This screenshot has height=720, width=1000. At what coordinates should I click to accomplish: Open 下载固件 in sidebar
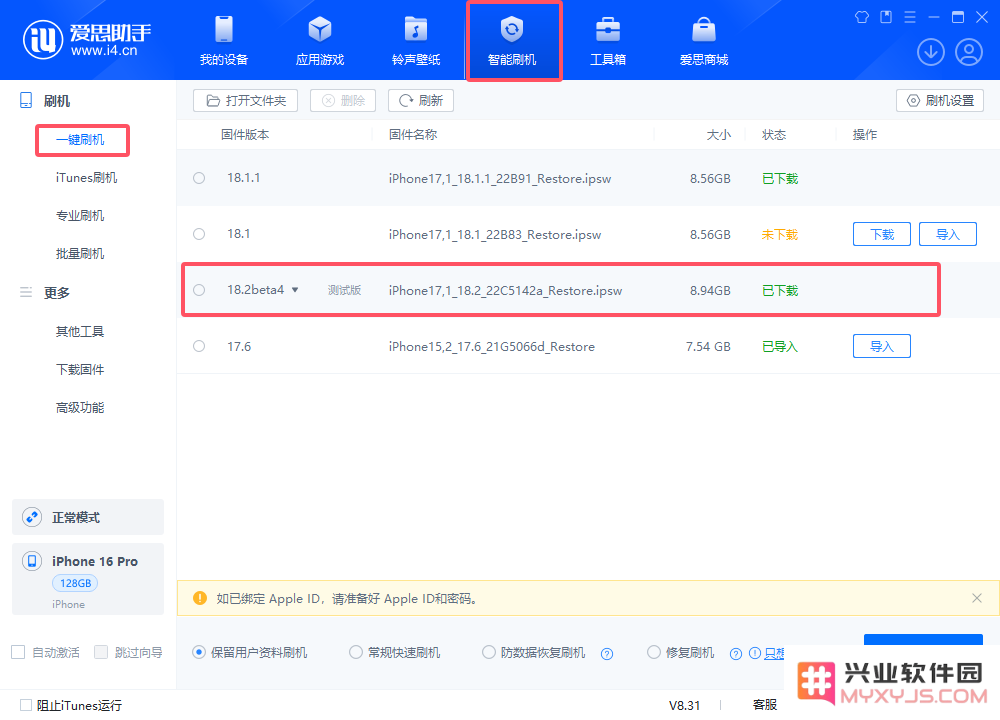(80, 370)
